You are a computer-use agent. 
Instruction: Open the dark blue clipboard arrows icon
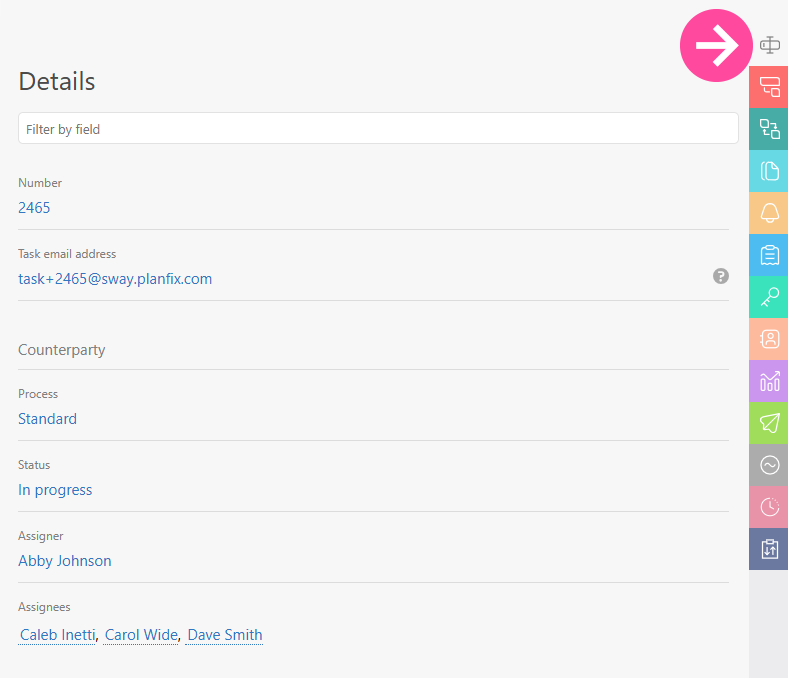tap(769, 549)
